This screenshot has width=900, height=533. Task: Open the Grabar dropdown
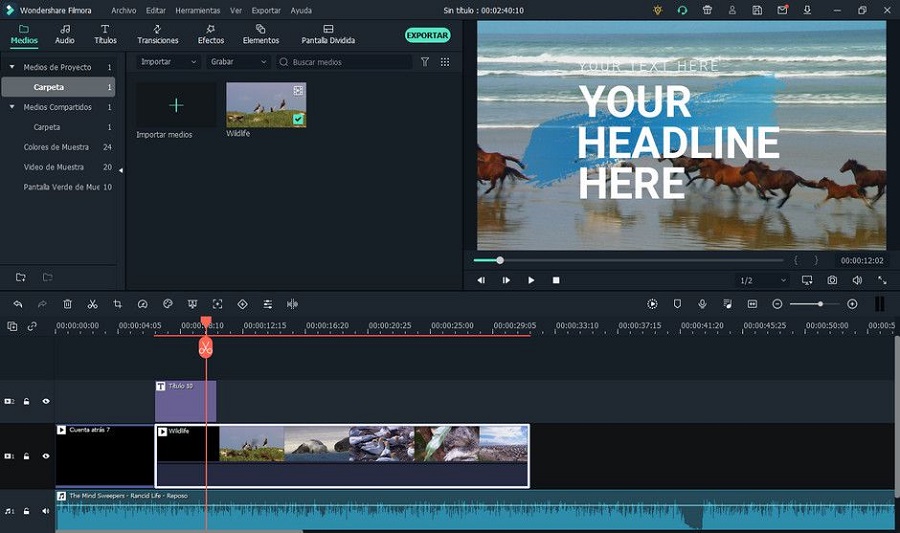coord(238,62)
